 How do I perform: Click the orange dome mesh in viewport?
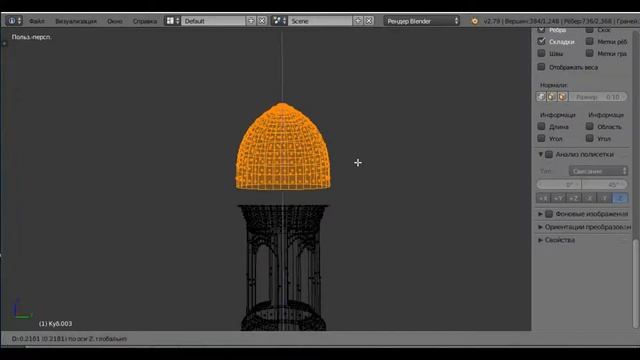tap(283, 147)
